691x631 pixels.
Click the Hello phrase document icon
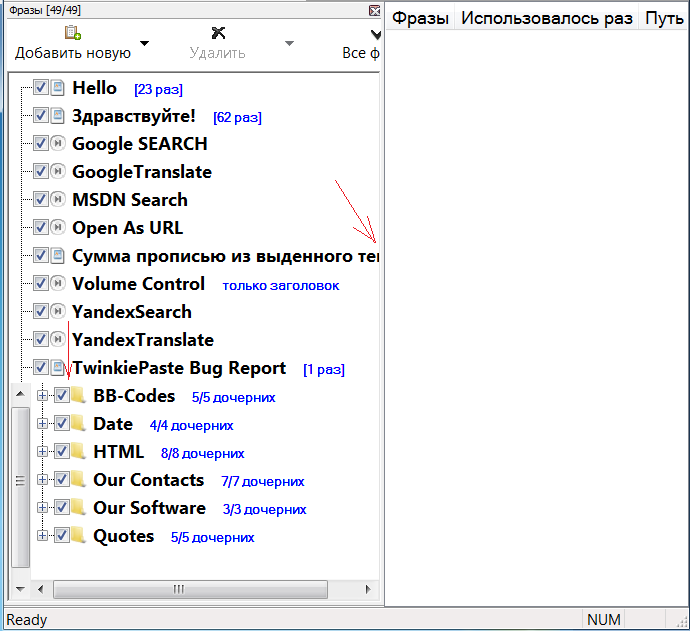(x=57, y=88)
